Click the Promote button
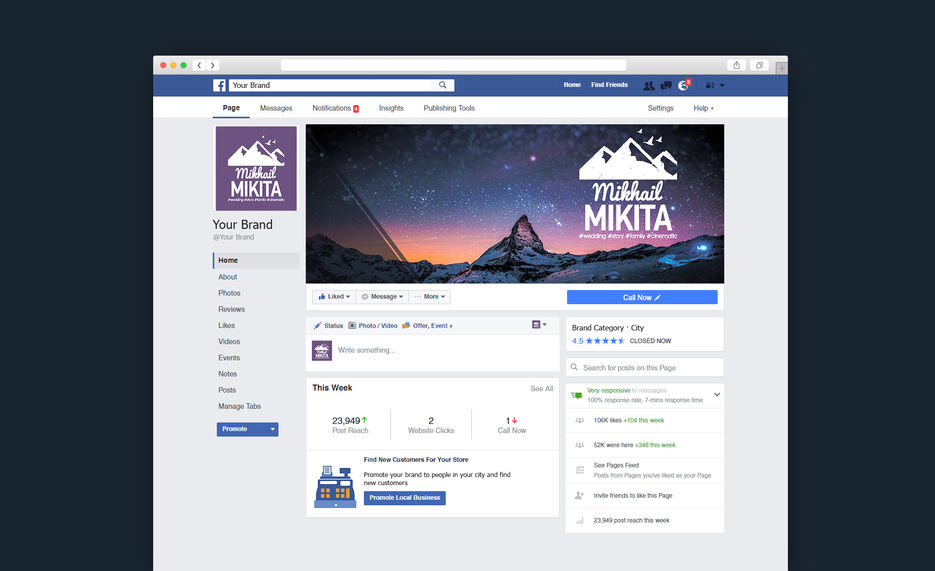The image size is (935, 571). coord(247,429)
